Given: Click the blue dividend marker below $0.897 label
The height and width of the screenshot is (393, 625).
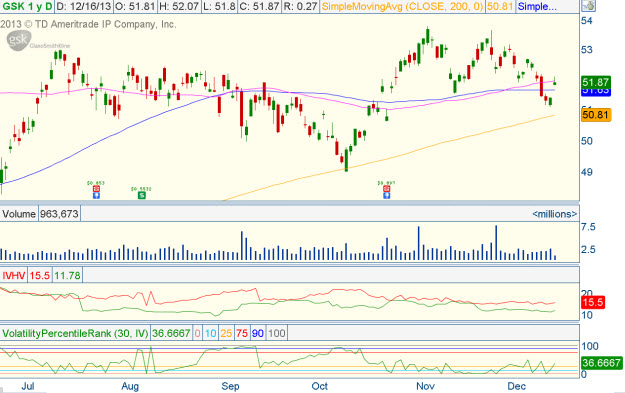Looking at the screenshot, I should pos(386,195).
